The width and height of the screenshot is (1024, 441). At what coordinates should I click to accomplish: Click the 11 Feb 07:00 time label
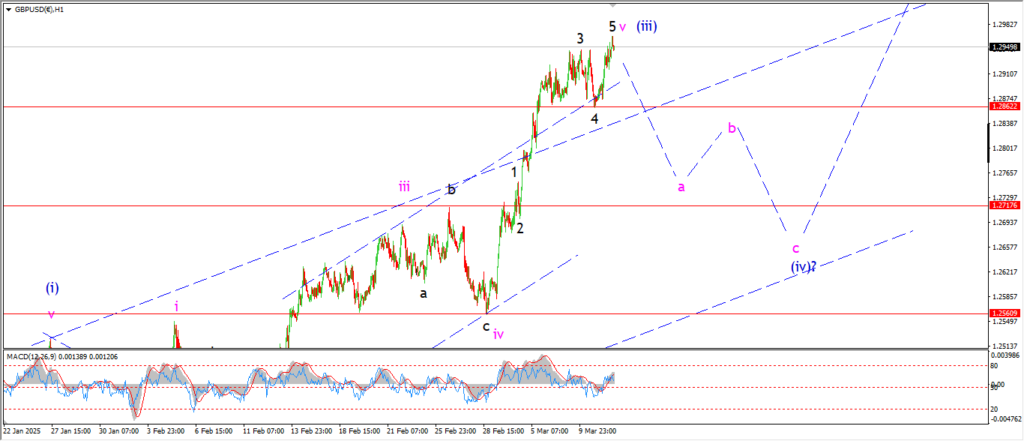tap(263, 432)
